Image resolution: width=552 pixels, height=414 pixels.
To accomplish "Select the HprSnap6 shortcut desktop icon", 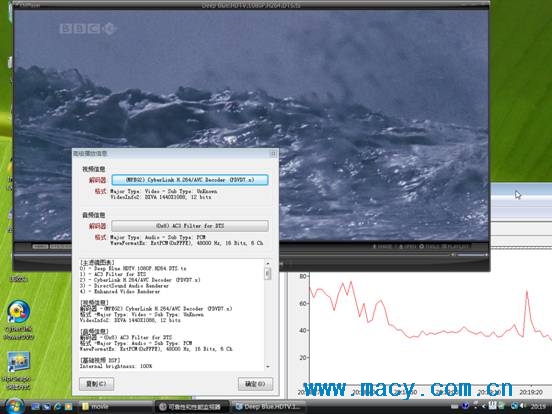I will [17, 370].
